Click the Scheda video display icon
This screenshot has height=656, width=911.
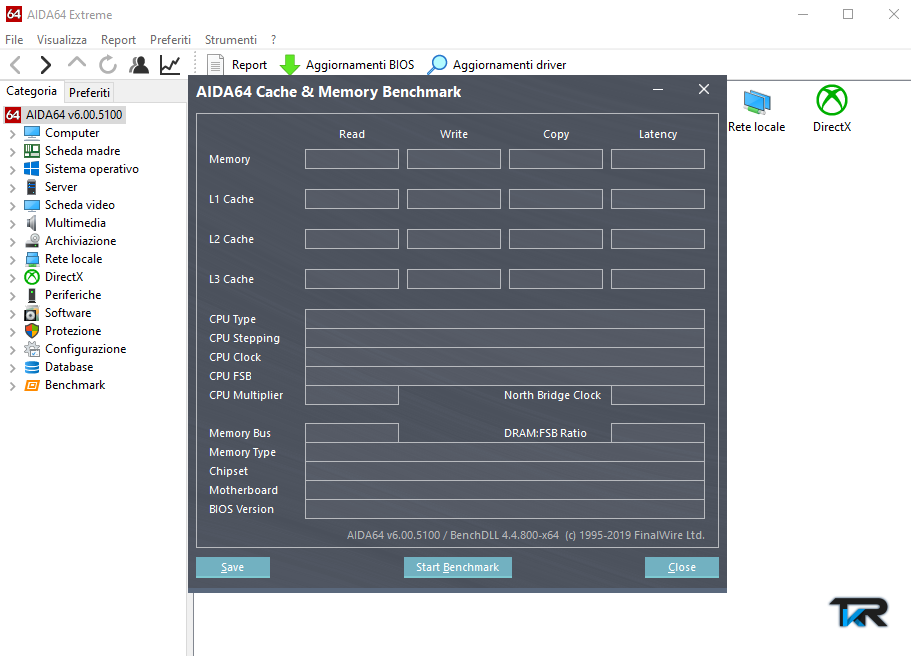point(32,205)
